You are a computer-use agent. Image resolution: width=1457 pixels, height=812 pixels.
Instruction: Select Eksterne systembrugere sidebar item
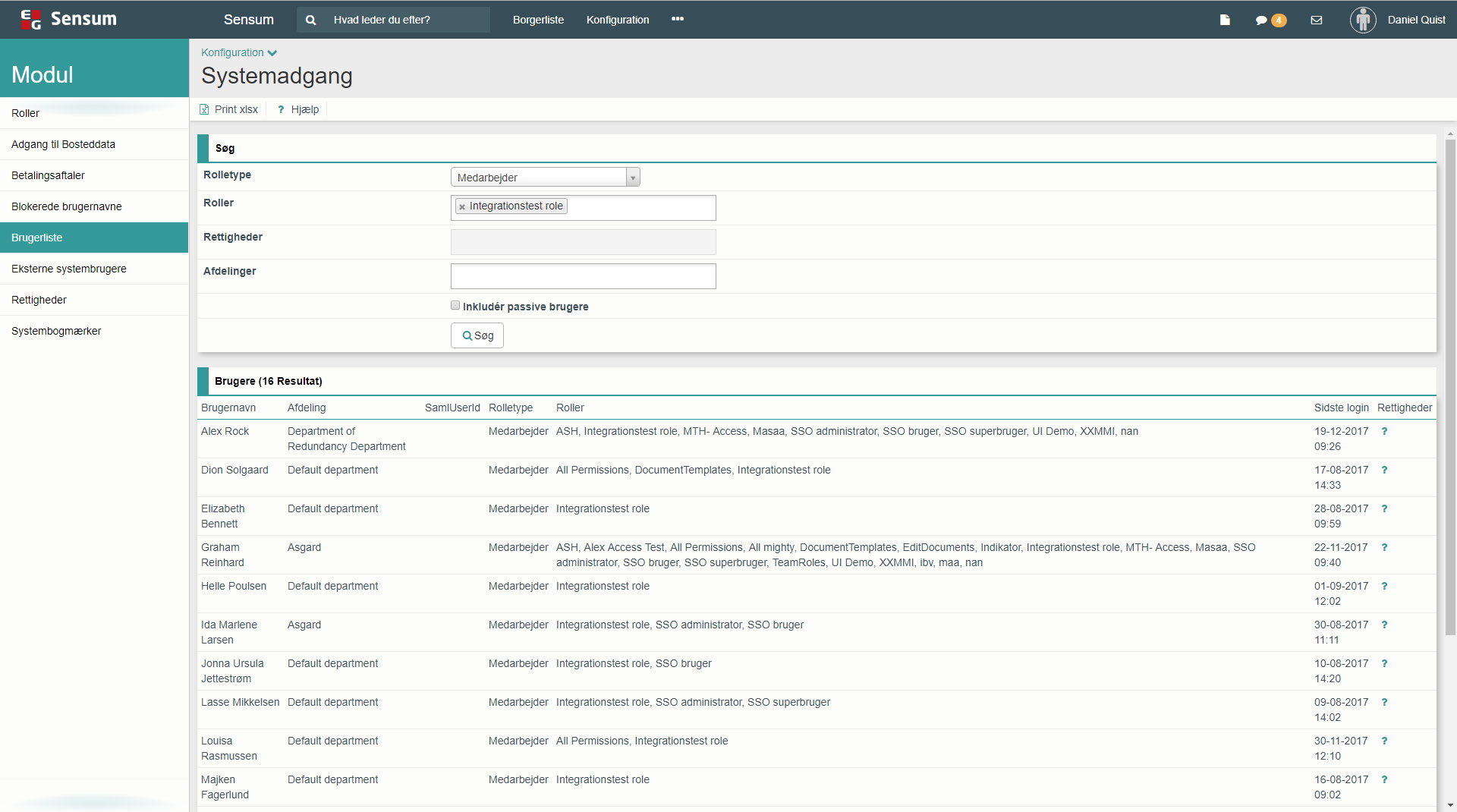[94, 269]
